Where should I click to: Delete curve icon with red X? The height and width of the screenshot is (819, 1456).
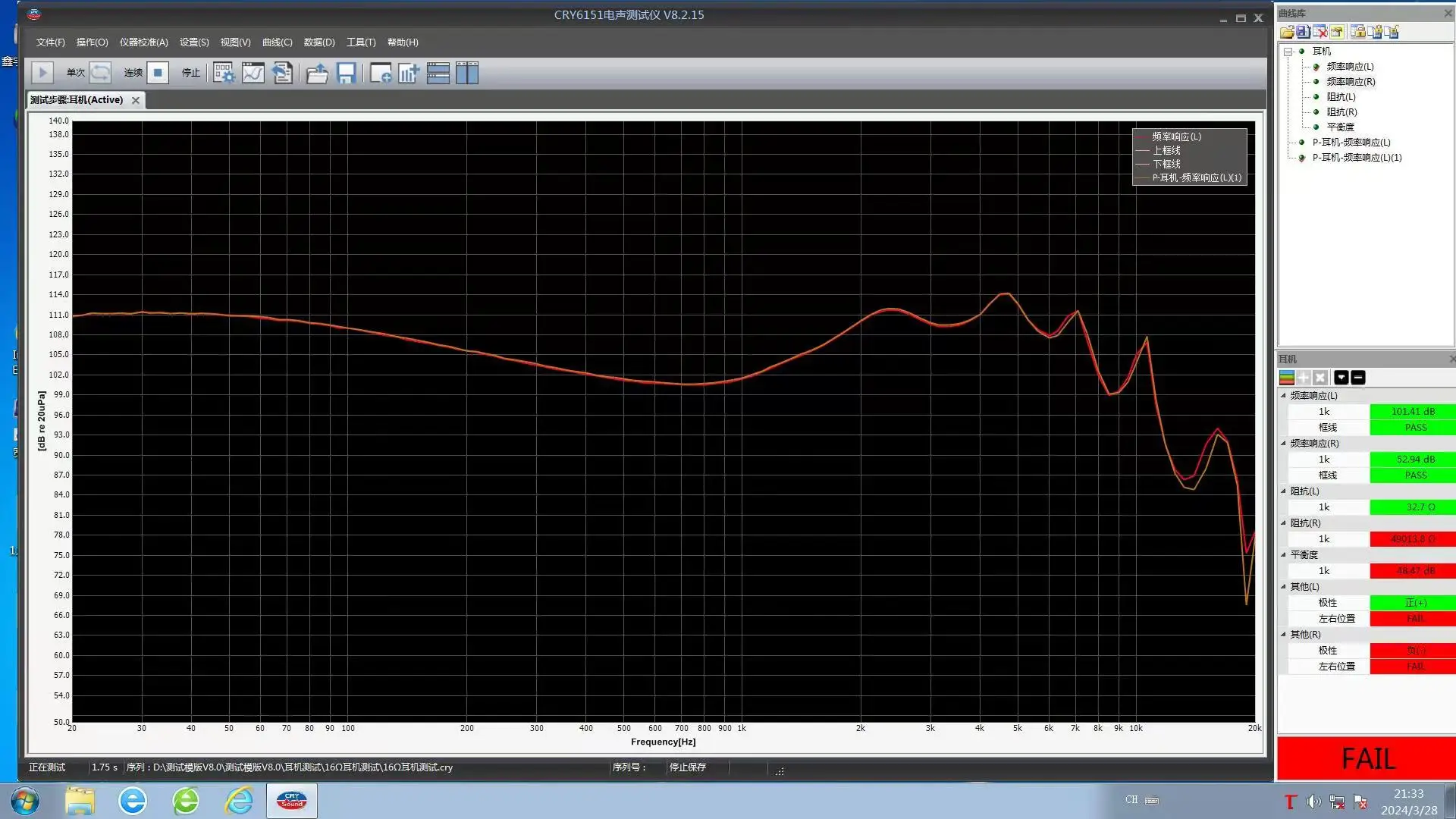tap(1320, 32)
